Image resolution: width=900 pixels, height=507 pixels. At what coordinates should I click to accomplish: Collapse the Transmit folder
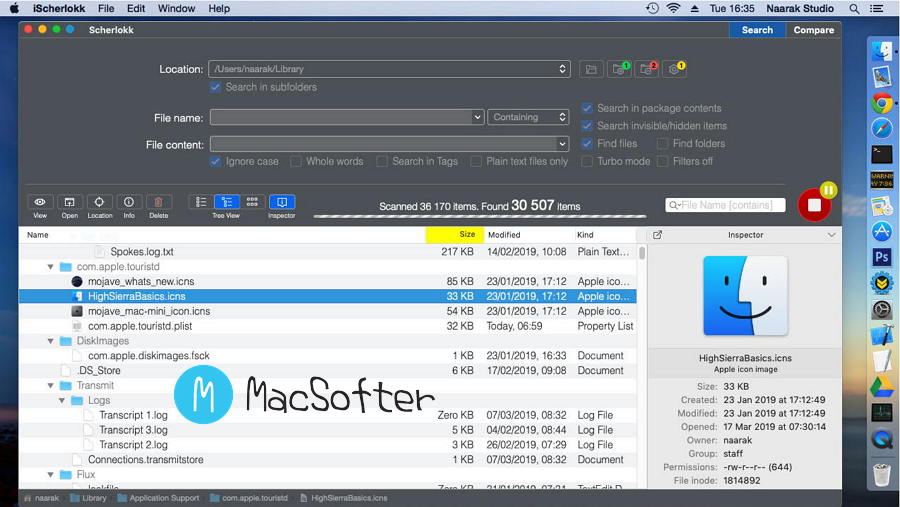tap(51, 385)
